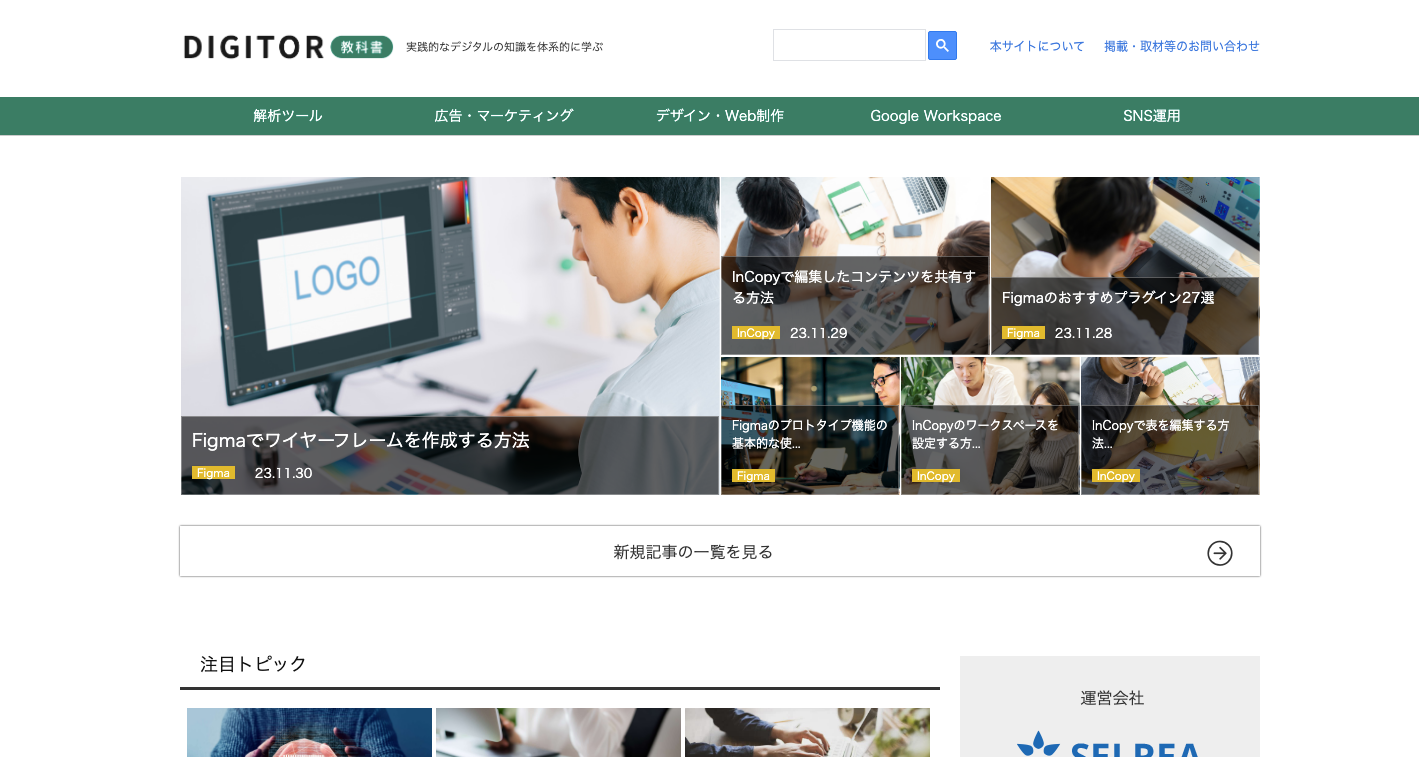Click the Figma tag on the prototype article
The height and width of the screenshot is (757, 1419).
pyautogui.click(x=753, y=476)
